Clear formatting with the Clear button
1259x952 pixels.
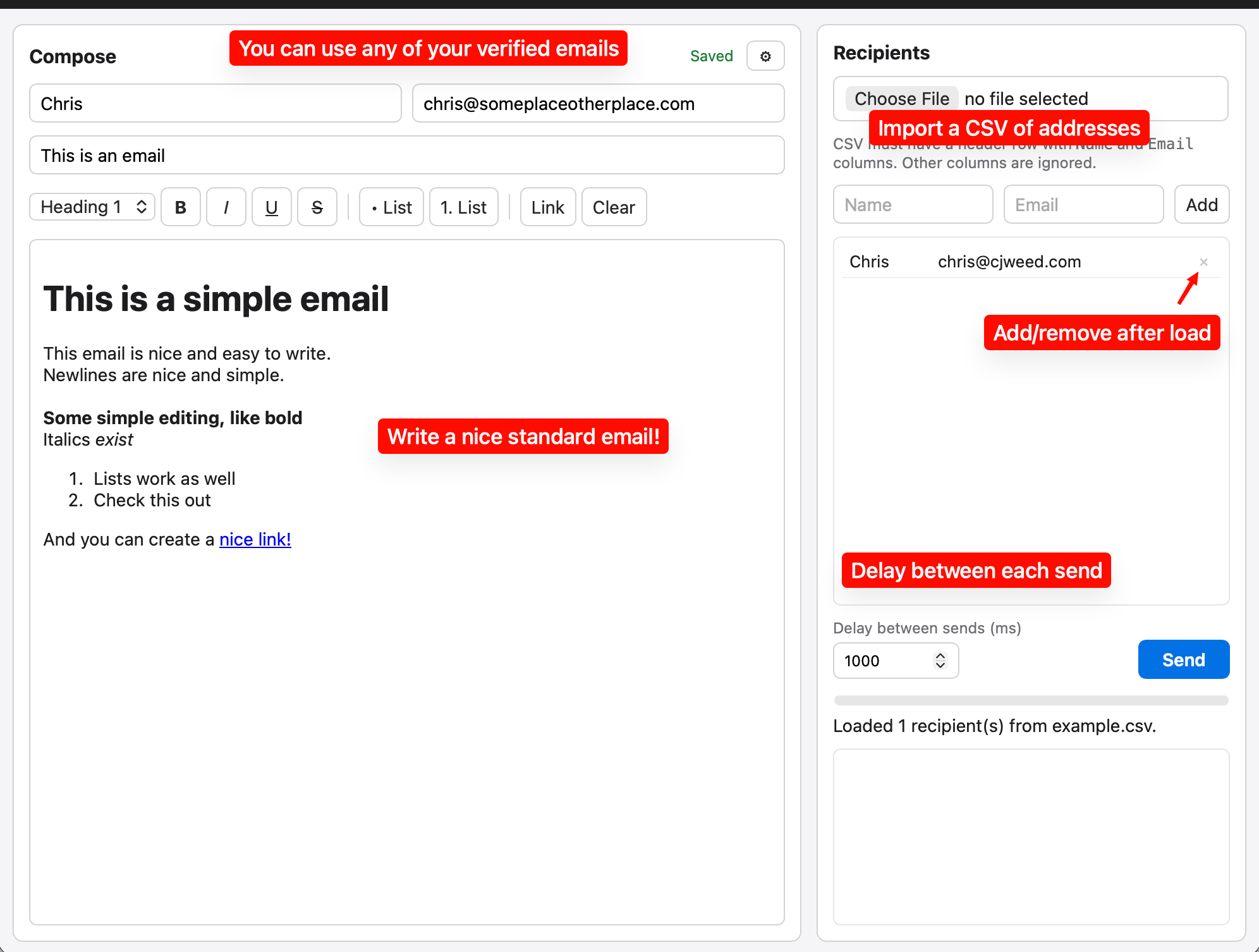(x=614, y=207)
